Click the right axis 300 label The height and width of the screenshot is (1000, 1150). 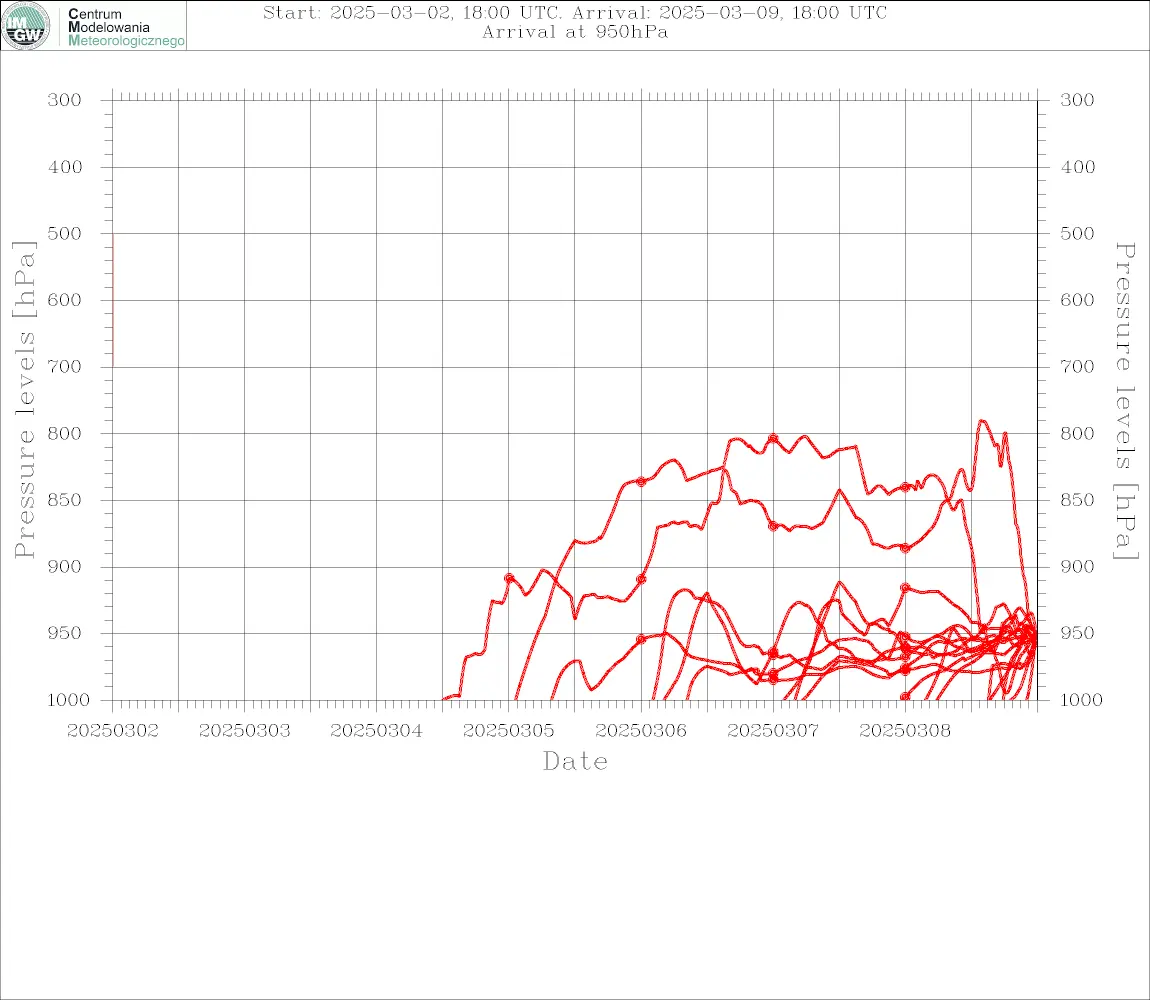click(x=1077, y=100)
